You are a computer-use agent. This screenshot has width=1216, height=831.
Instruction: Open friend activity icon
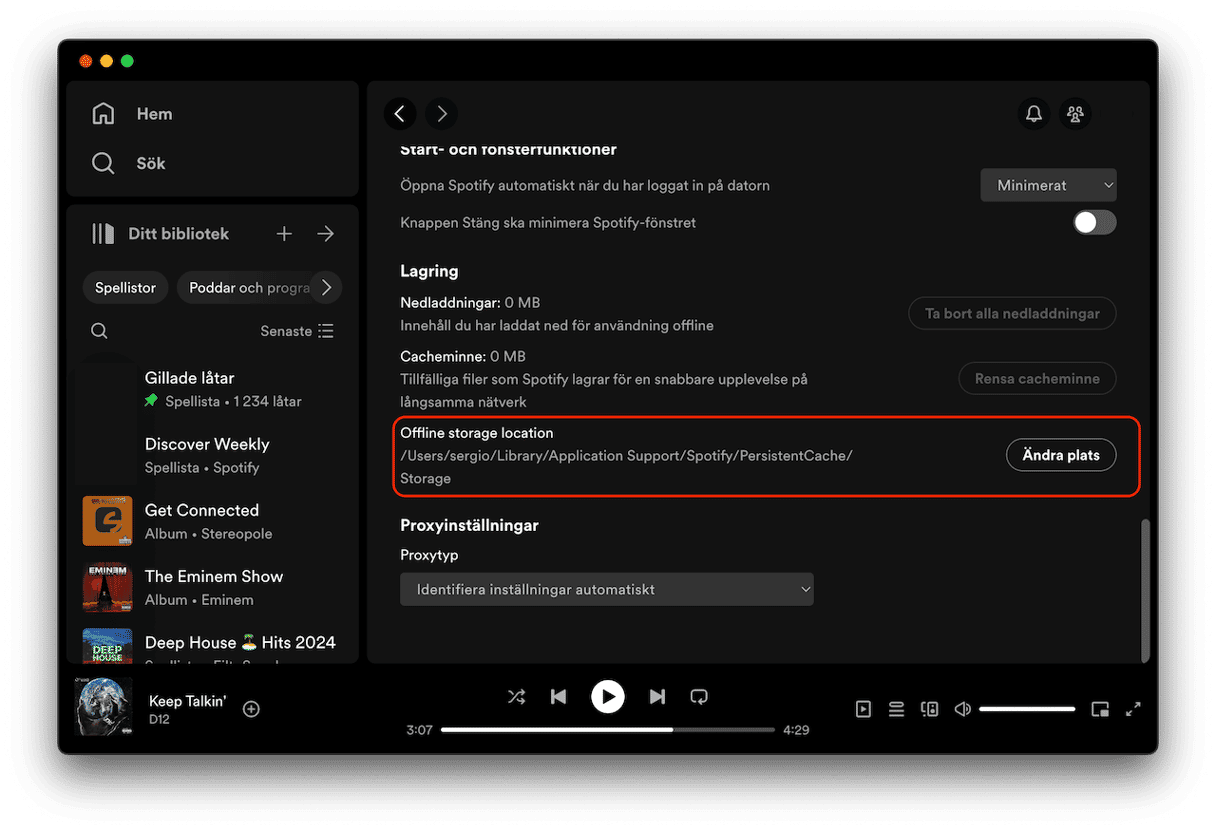coord(1075,114)
